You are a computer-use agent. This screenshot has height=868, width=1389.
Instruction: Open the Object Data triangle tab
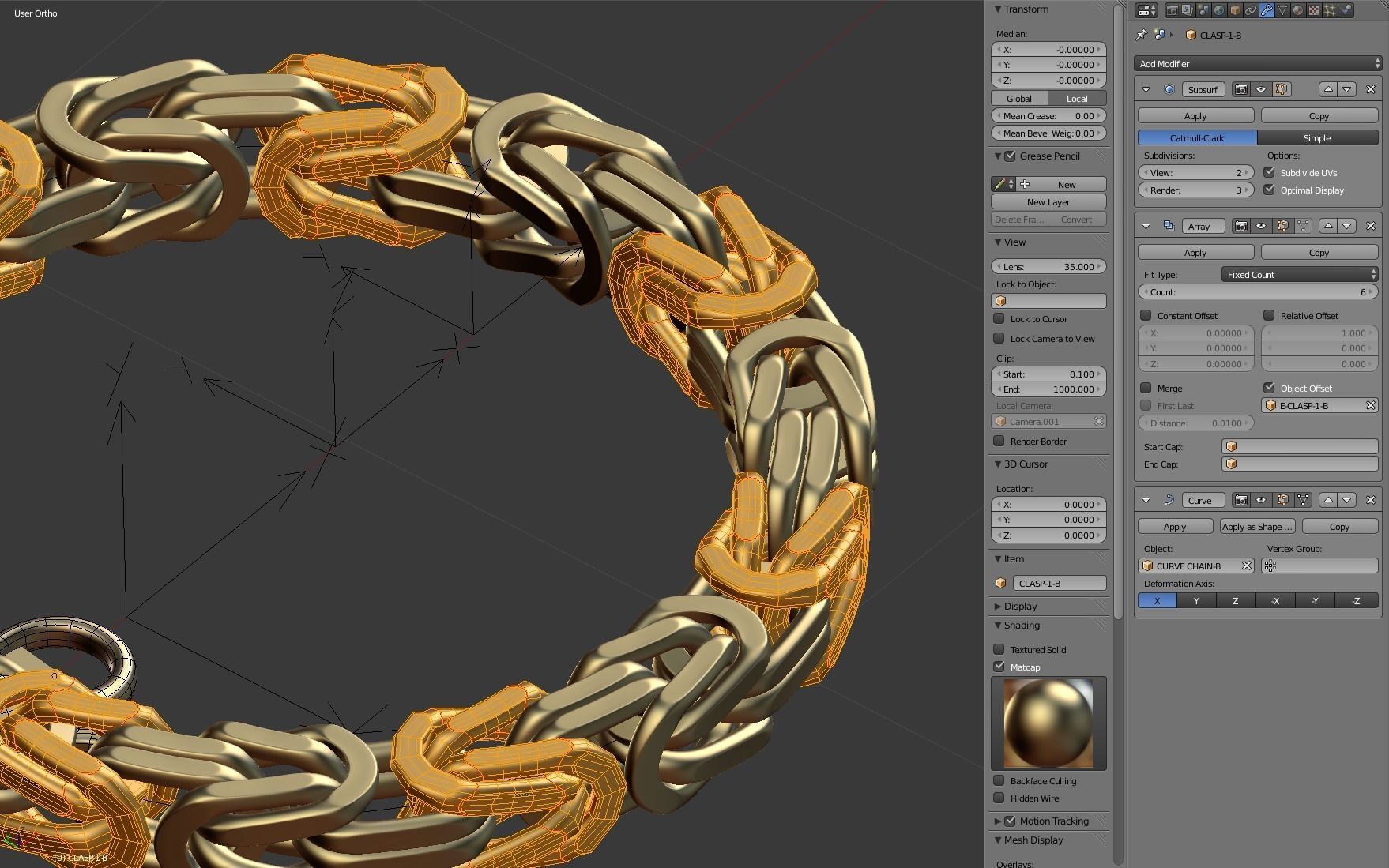click(x=1282, y=10)
